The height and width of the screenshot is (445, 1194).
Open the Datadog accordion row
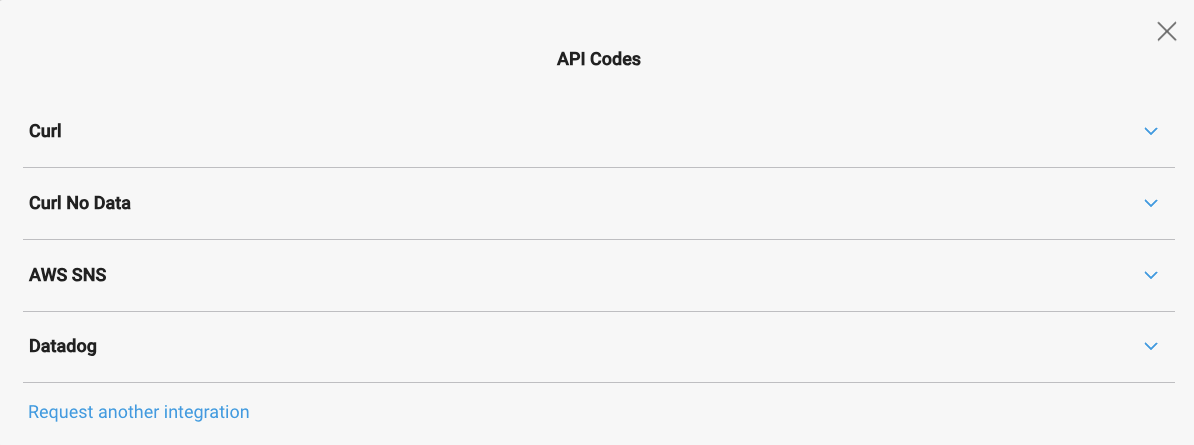598,347
